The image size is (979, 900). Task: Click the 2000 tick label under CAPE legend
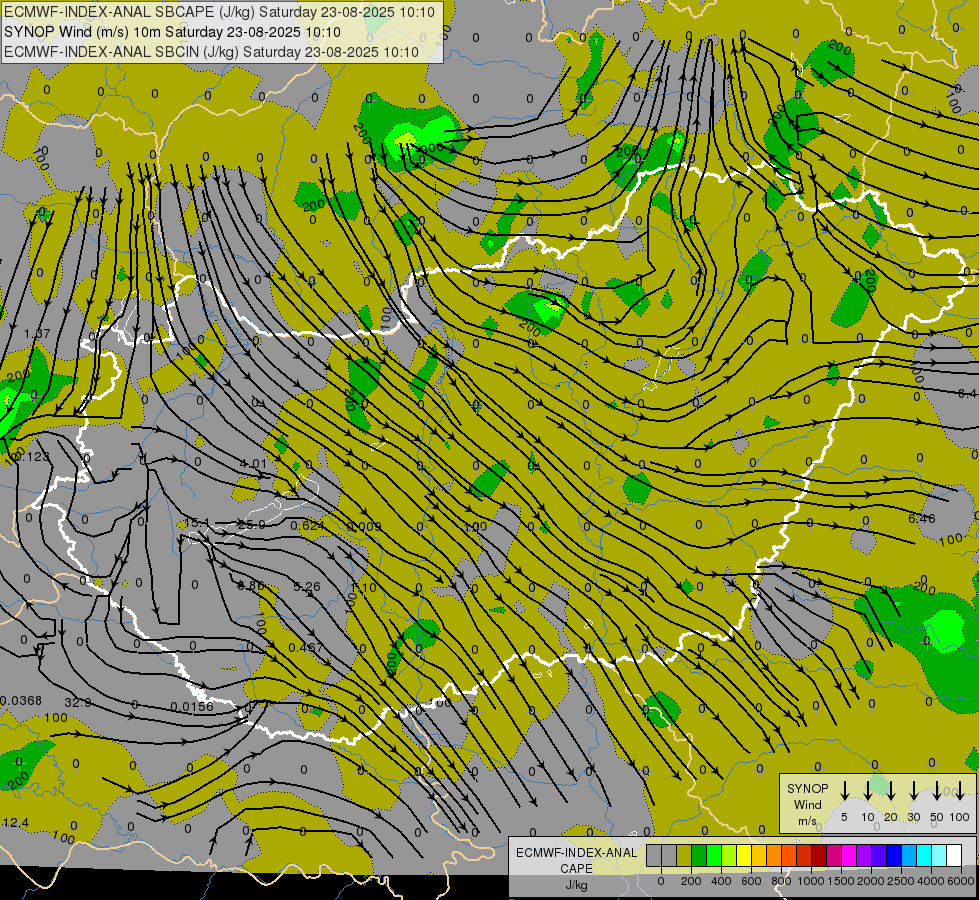click(870, 881)
